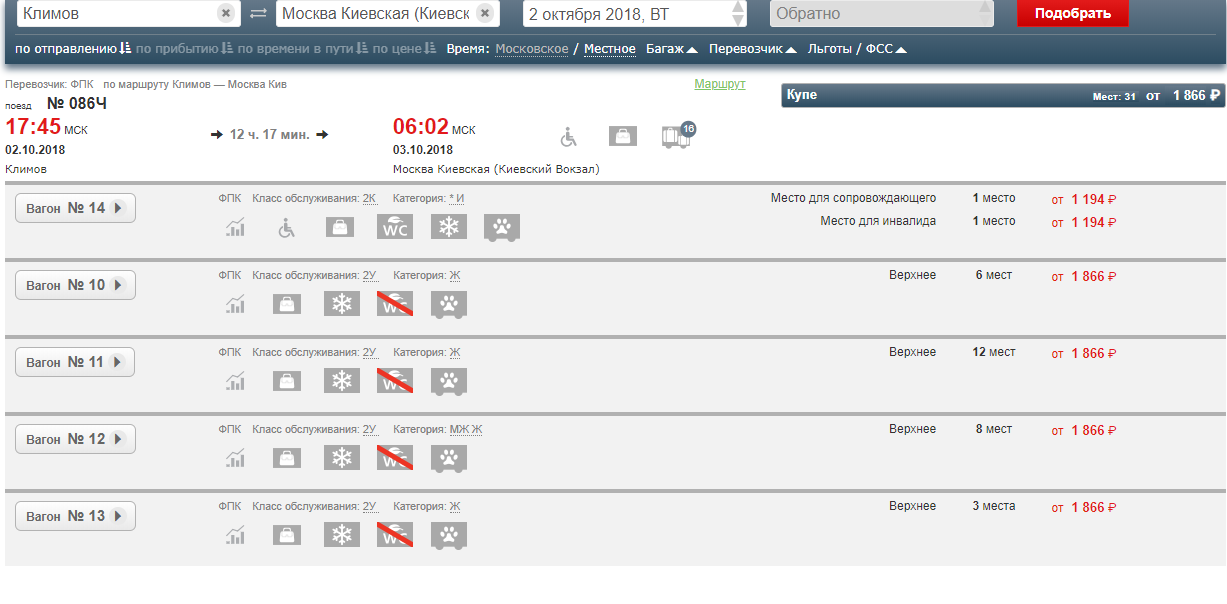The image size is (1227, 604).
Task: Switch time display to Местное
Action: [610, 49]
